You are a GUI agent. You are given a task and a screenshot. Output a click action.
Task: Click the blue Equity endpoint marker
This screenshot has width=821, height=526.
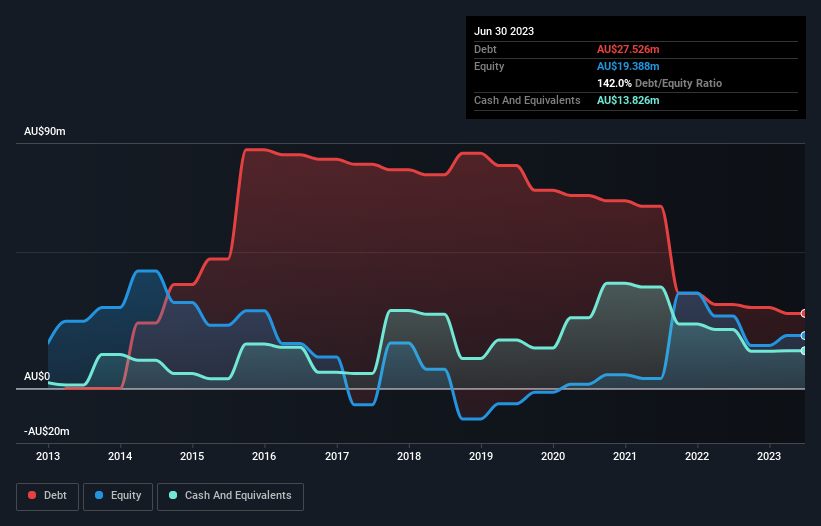pyautogui.click(x=804, y=335)
